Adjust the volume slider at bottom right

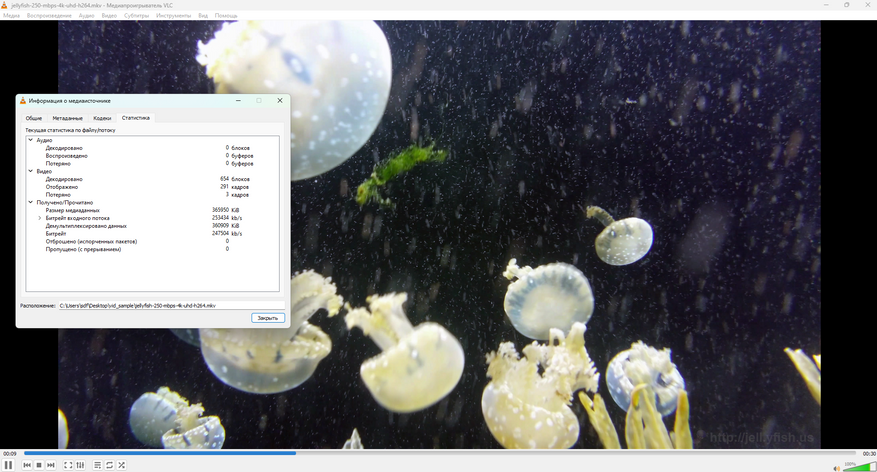coord(859,466)
